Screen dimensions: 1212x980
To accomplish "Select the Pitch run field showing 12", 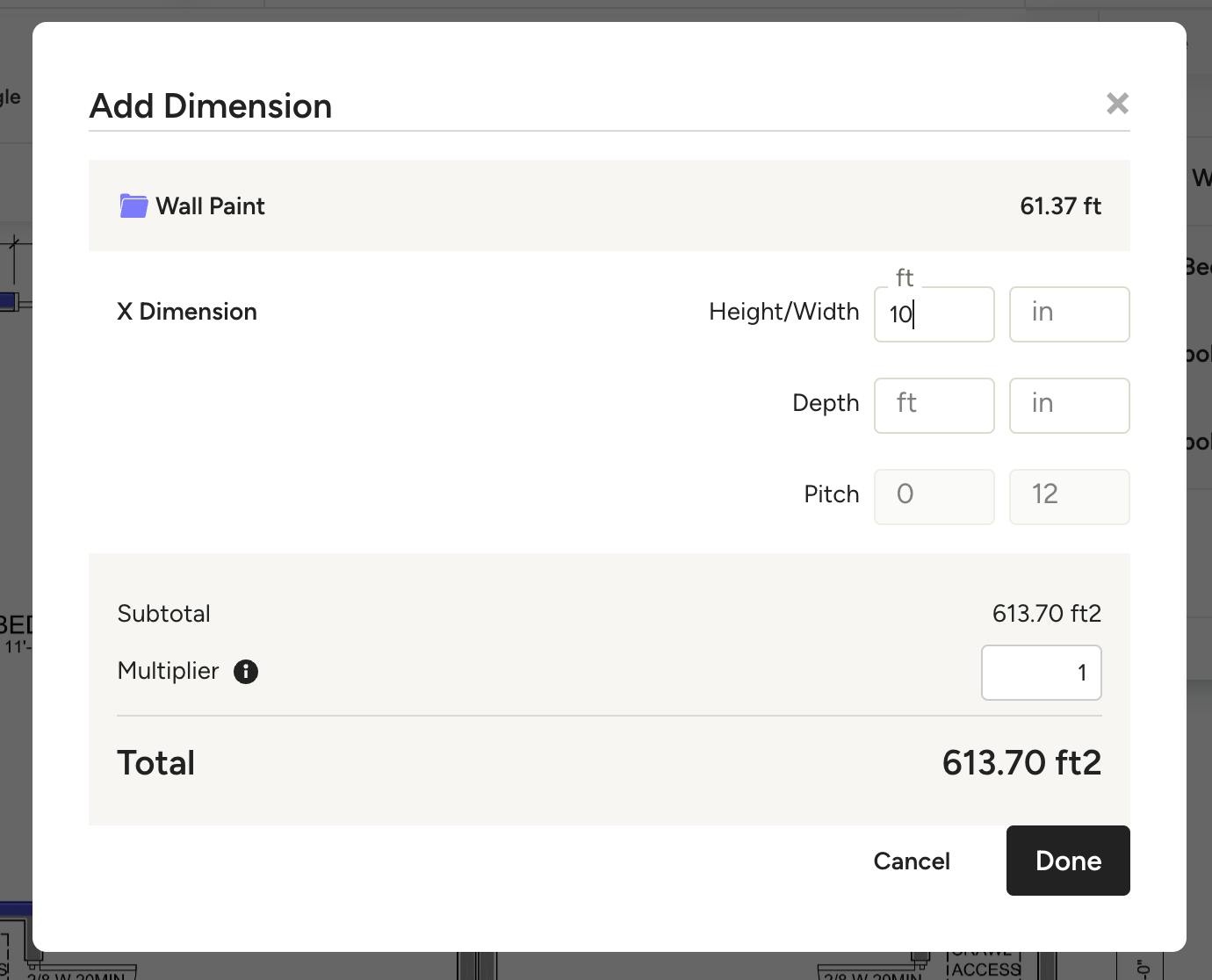I will coord(1069,497).
